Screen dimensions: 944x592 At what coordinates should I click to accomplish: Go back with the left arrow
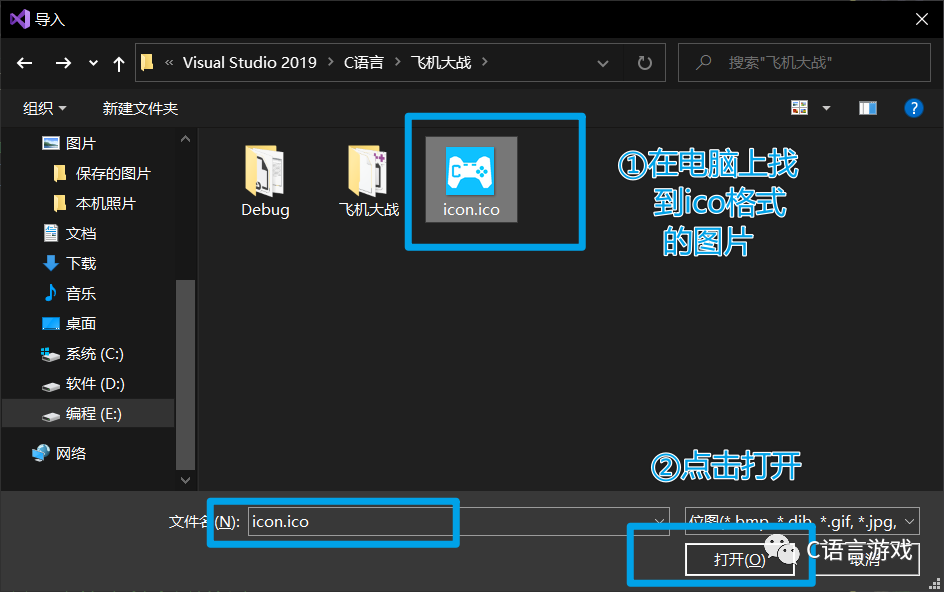pyautogui.click(x=25, y=63)
